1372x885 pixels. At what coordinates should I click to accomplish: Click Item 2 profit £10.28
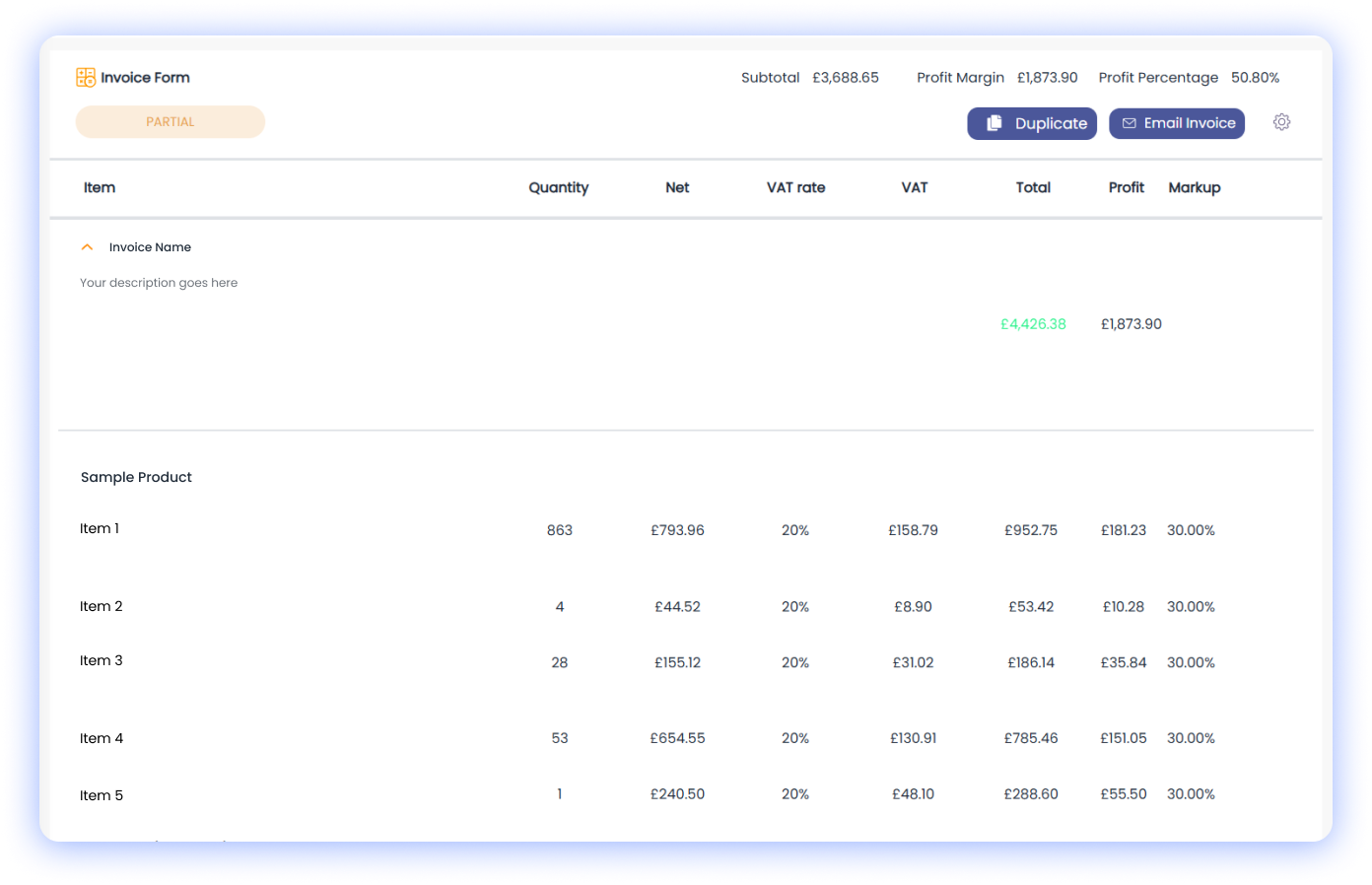pyautogui.click(x=1124, y=607)
